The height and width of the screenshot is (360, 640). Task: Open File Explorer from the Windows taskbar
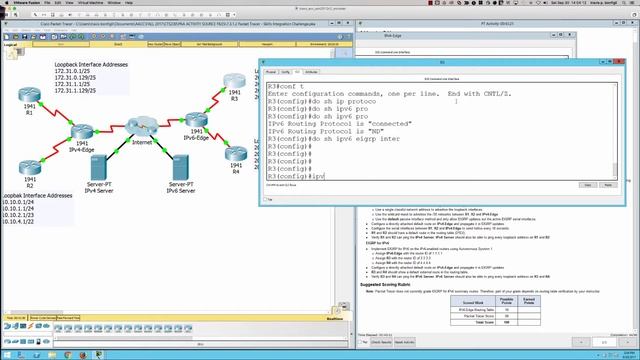click(52, 355)
